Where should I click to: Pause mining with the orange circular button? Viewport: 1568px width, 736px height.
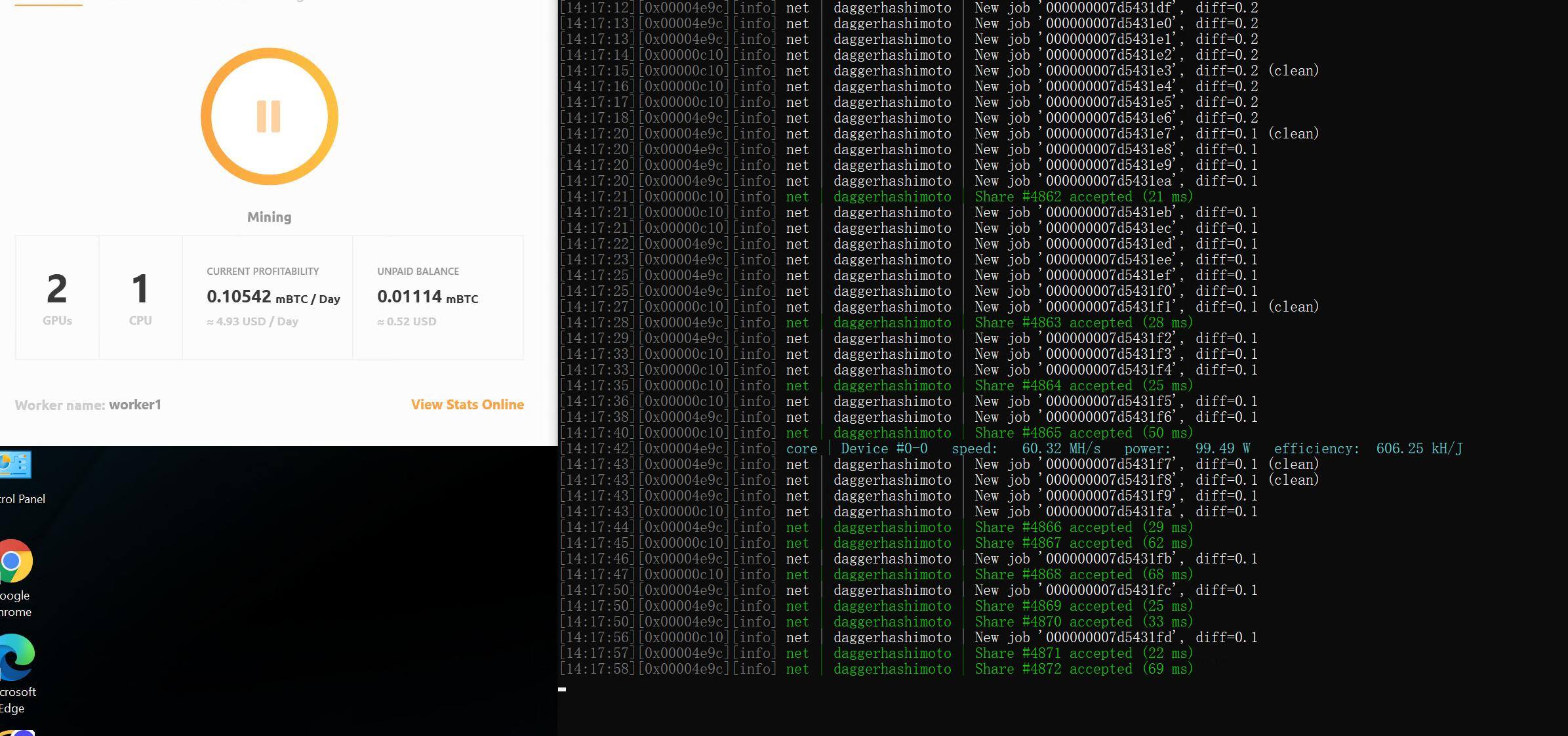(x=269, y=117)
